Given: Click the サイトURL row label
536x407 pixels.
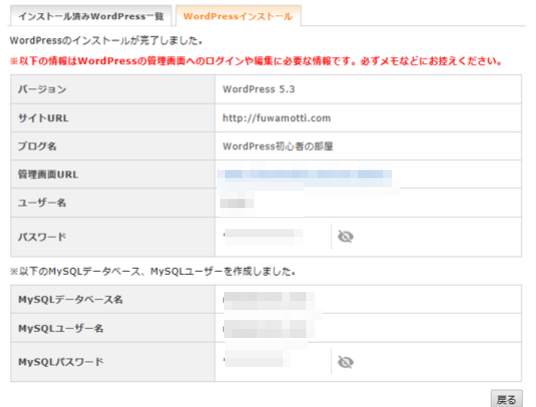Looking at the screenshot, I should [43, 118].
